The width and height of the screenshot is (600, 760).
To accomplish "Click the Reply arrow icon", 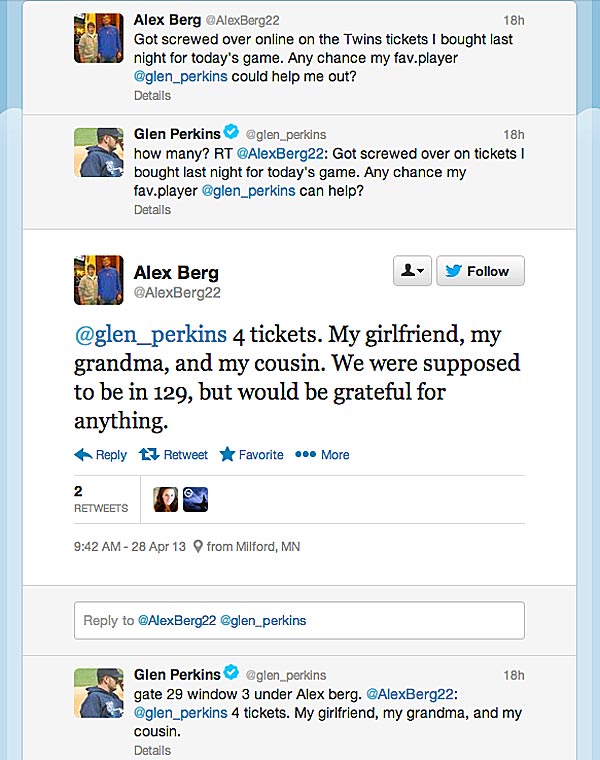I will [83, 454].
